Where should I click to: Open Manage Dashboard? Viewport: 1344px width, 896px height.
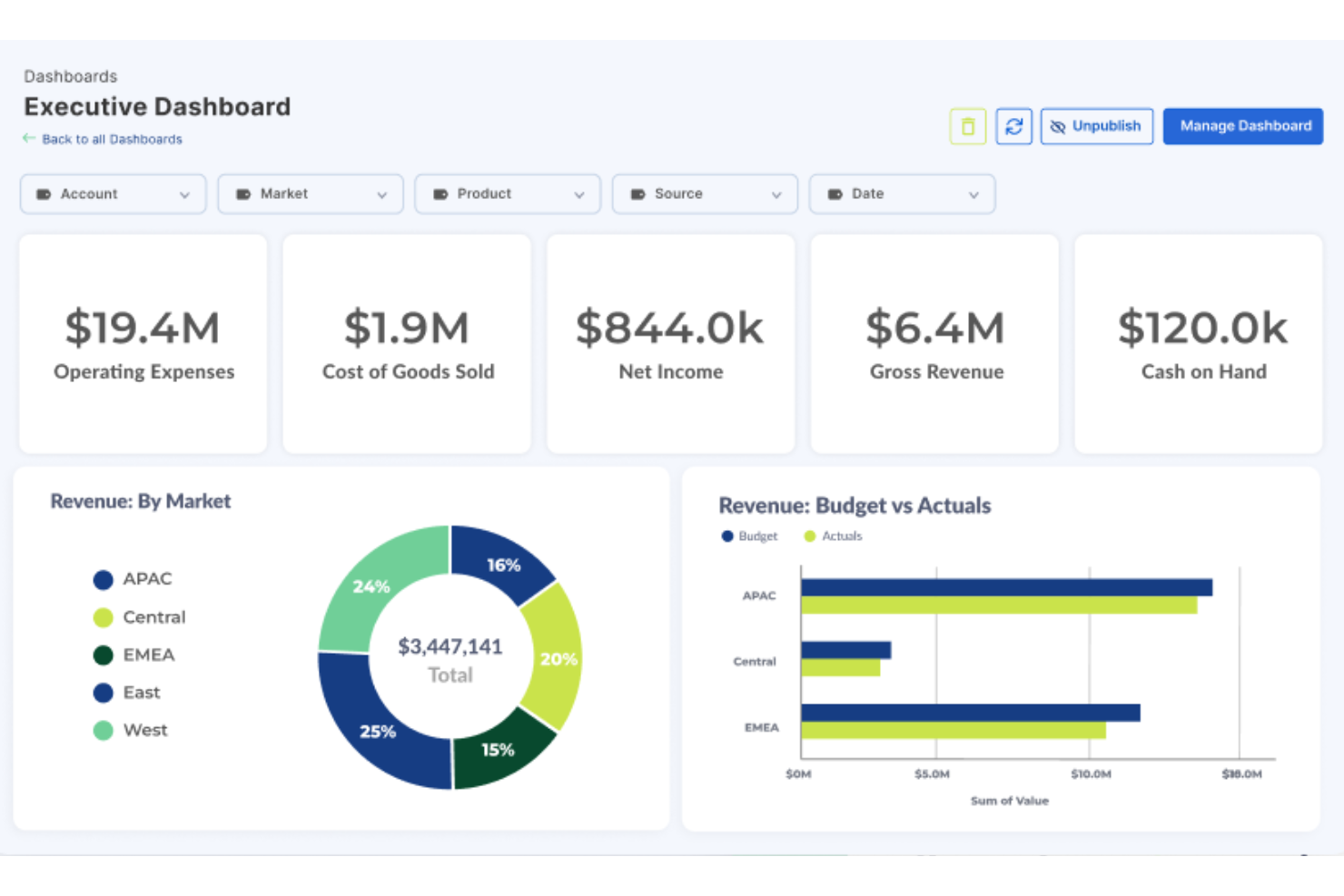pyautogui.click(x=1243, y=126)
